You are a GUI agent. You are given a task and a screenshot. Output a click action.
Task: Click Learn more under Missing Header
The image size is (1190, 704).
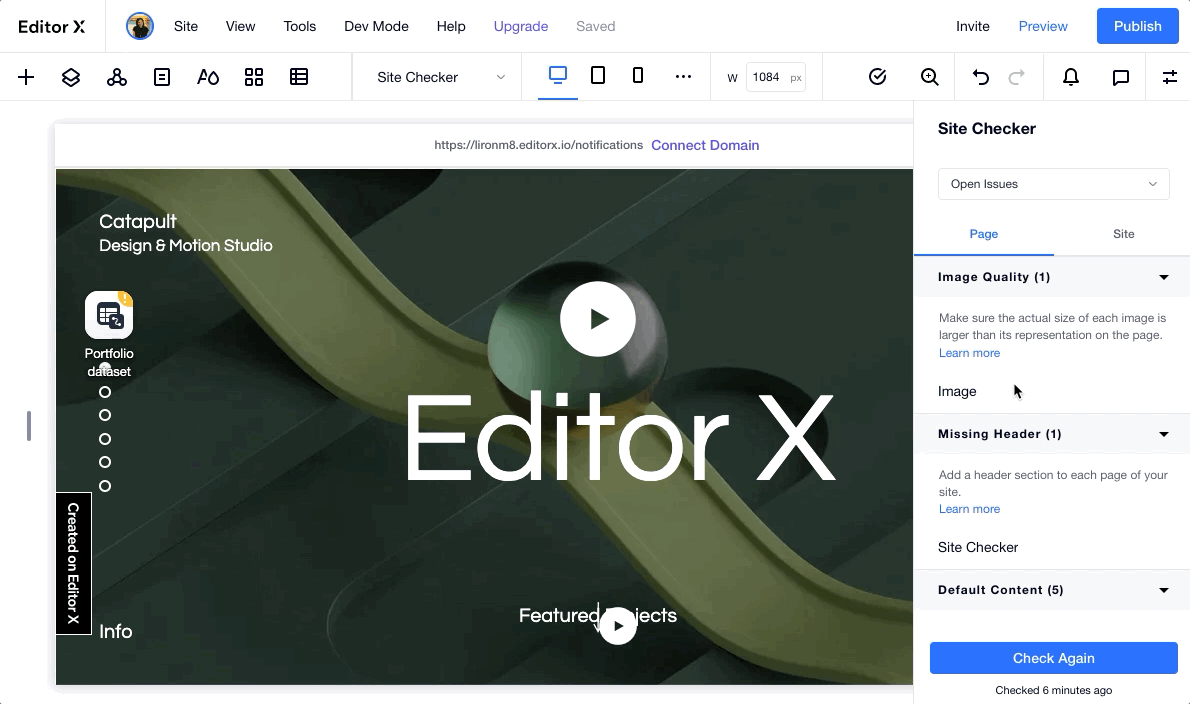pyautogui.click(x=969, y=509)
